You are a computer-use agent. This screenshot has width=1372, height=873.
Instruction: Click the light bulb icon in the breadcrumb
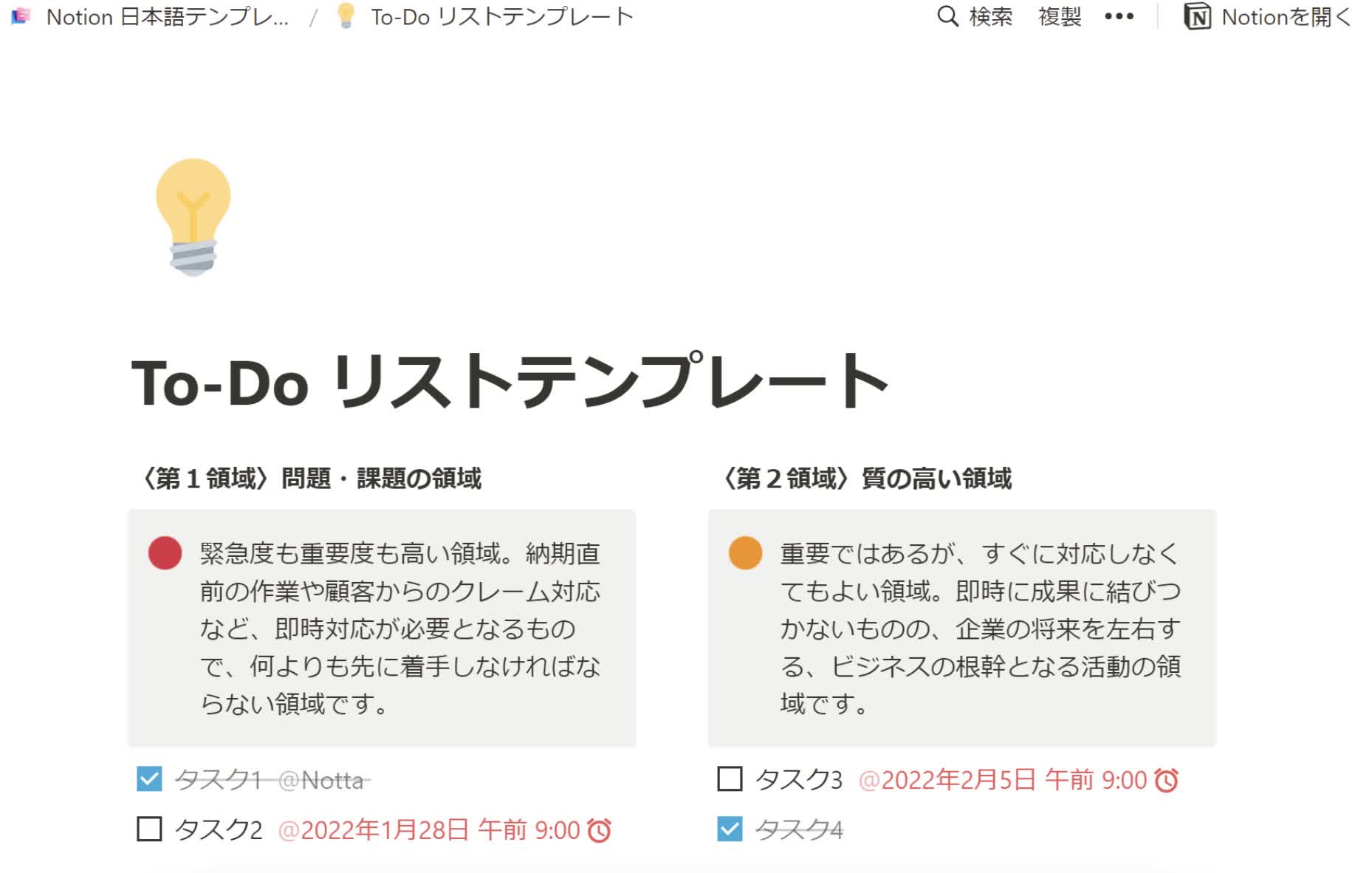tap(345, 16)
